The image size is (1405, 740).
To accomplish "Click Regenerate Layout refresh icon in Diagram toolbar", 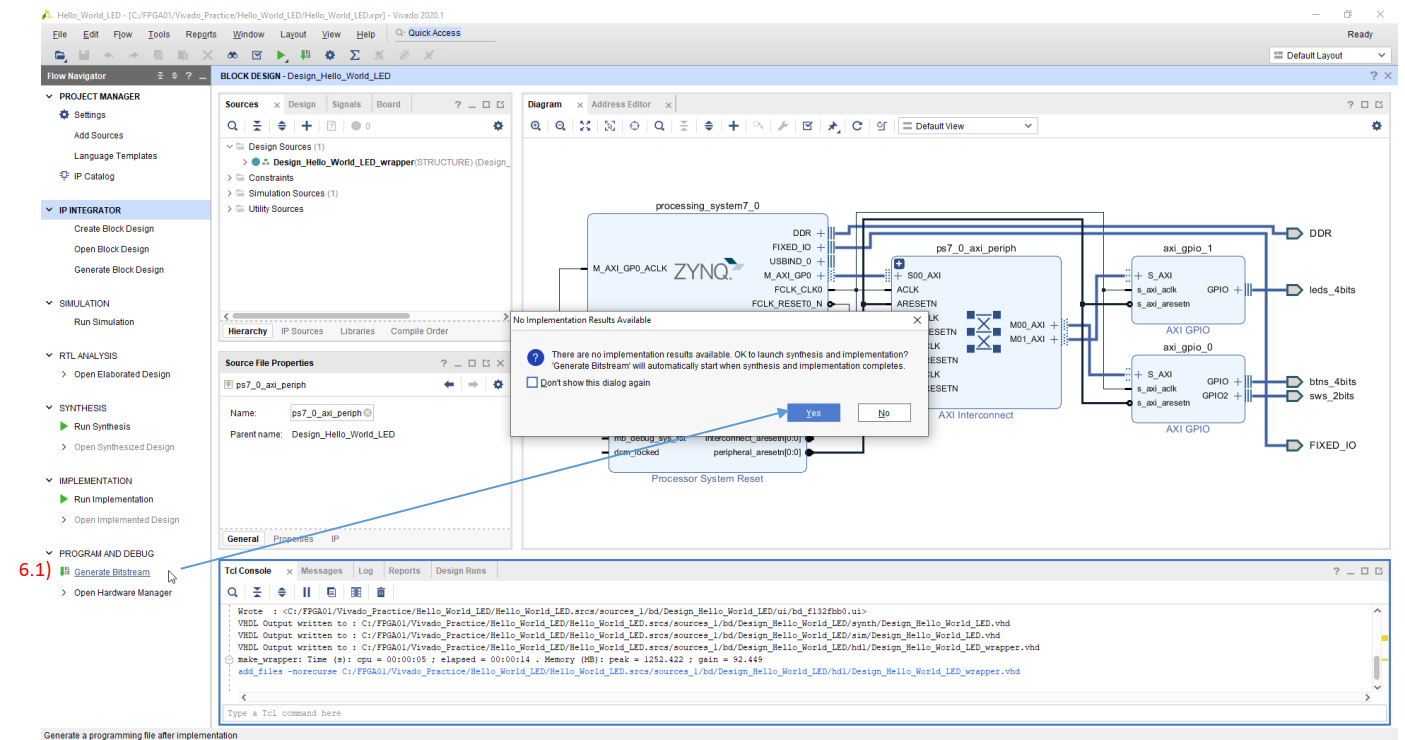I will pyautogui.click(x=857, y=126).
